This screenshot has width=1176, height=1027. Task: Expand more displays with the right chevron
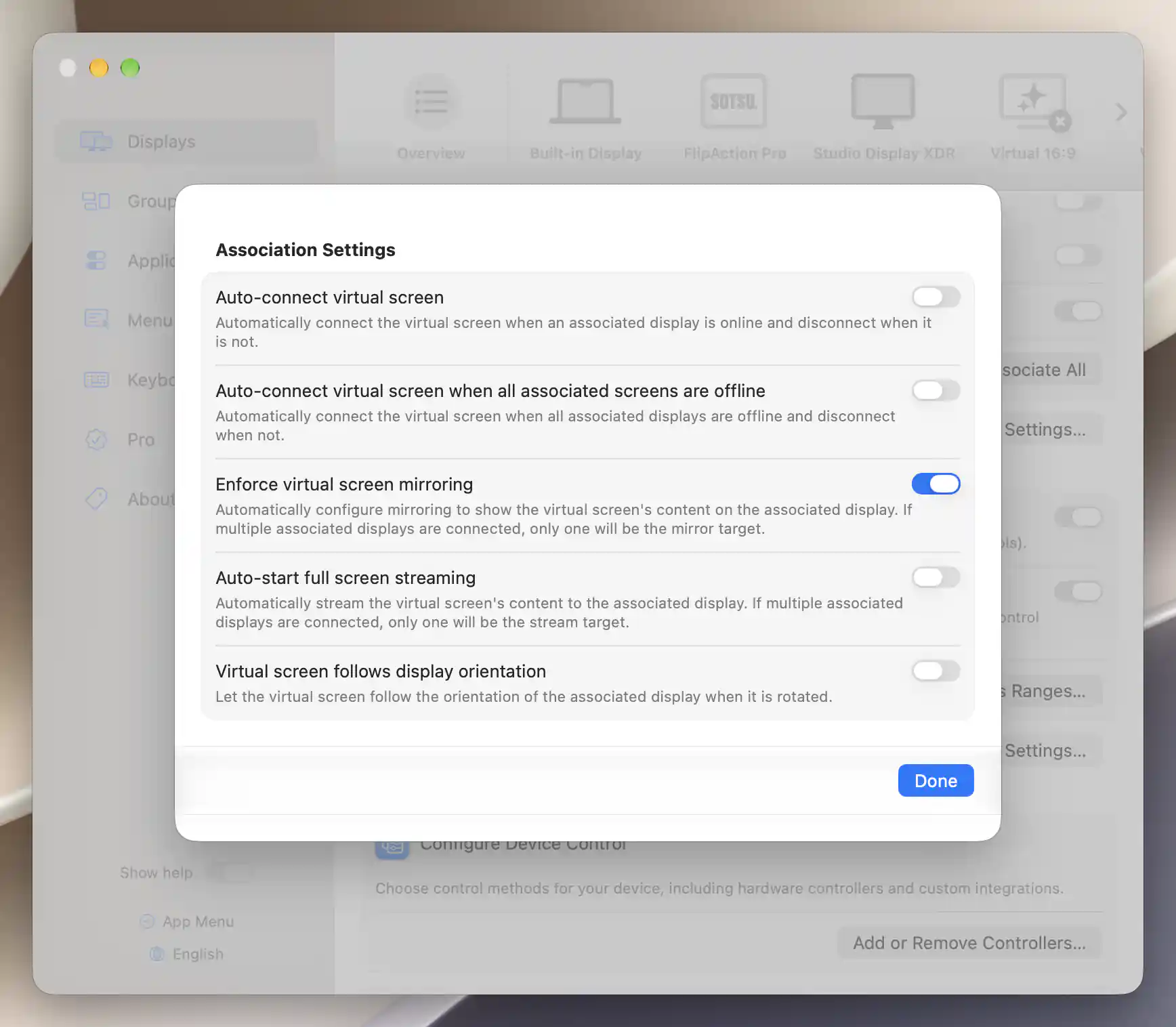[x=1121, y=112]
